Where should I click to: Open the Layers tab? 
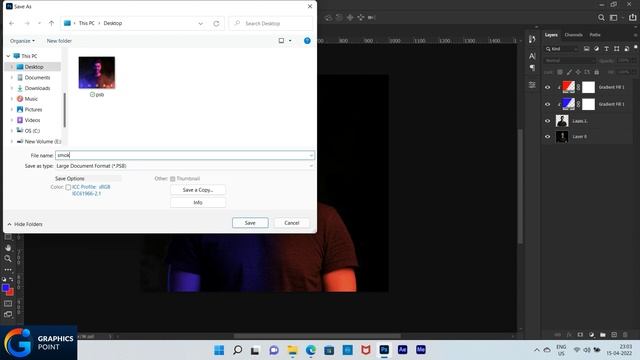[x=551, y=35]
